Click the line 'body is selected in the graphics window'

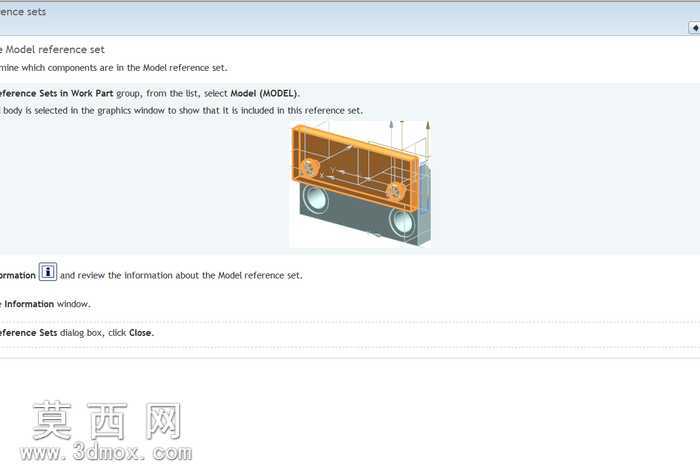coord(84,111)
